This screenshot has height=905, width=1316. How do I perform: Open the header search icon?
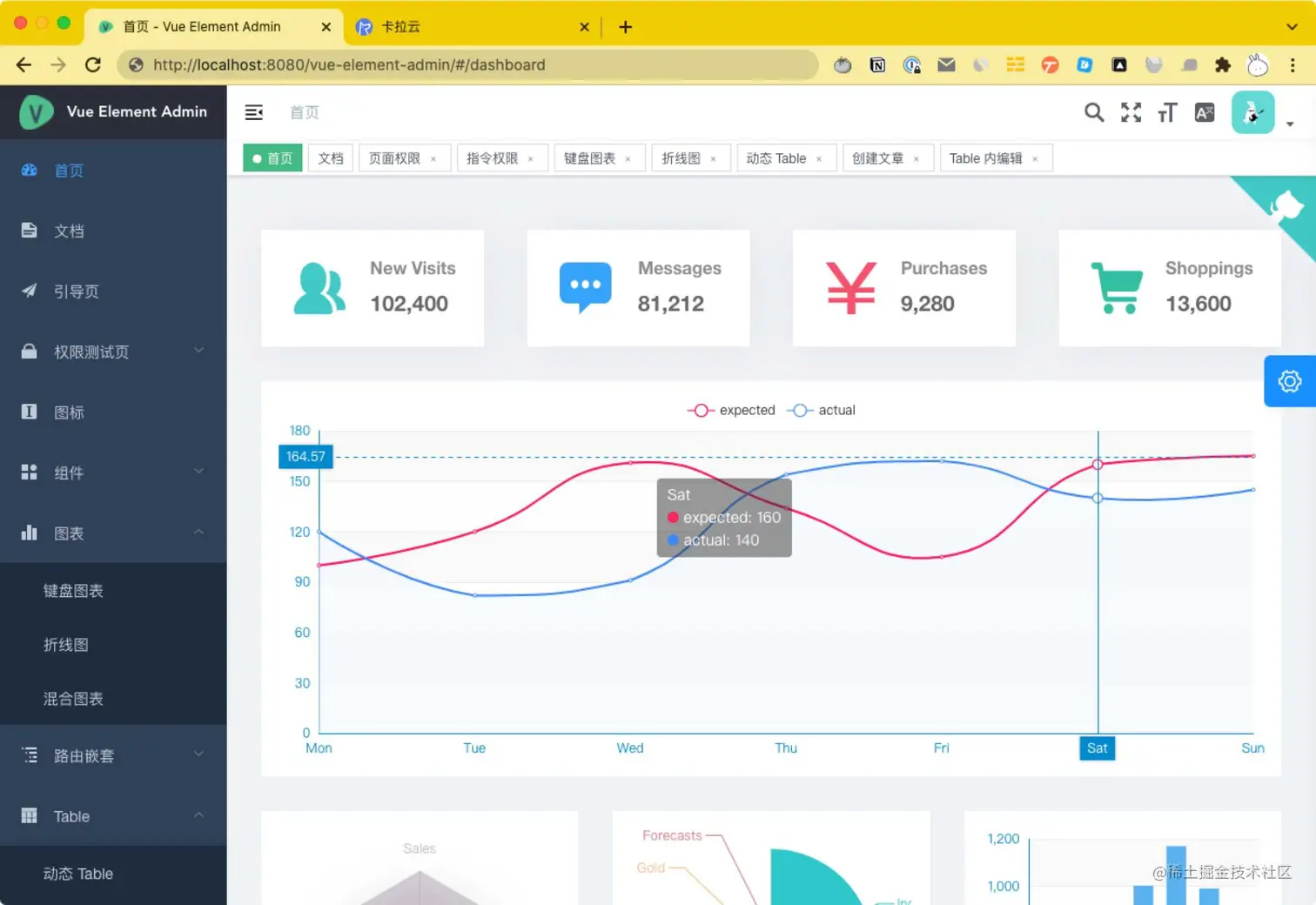(x=1094, y=112)
